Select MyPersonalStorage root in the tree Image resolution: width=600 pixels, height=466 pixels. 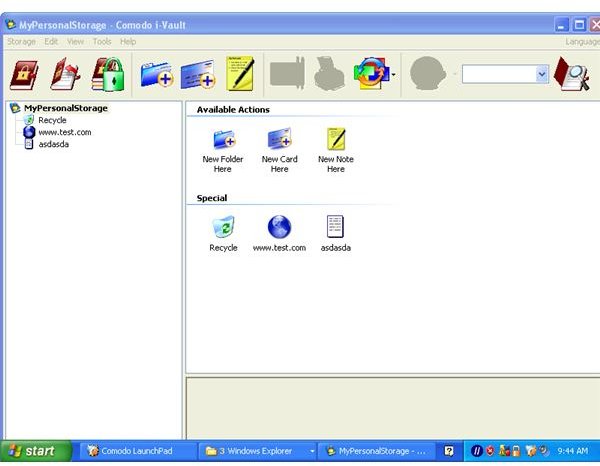[x=65, y=108]
